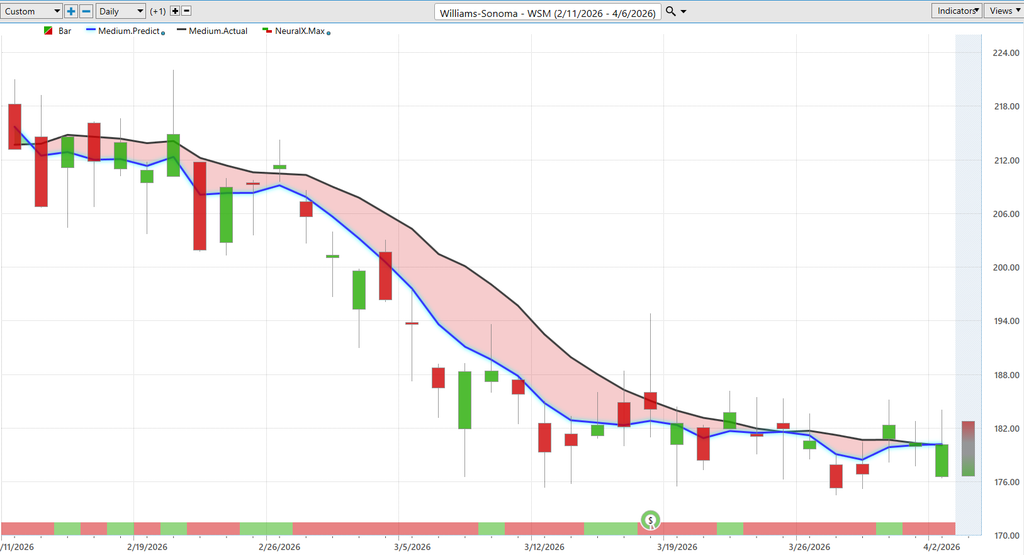1024x555 pixels.
Task: Click the black plus forecast-days button
Action: tap(175, 11)
